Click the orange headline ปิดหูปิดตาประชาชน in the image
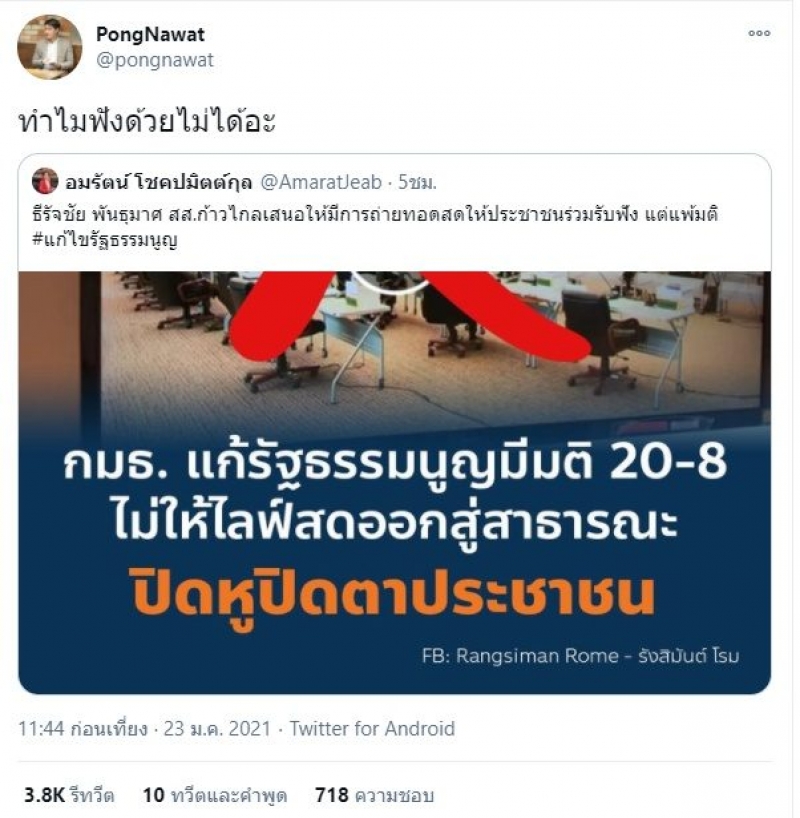This screenshot has height=818, width=800. point(391,596)
